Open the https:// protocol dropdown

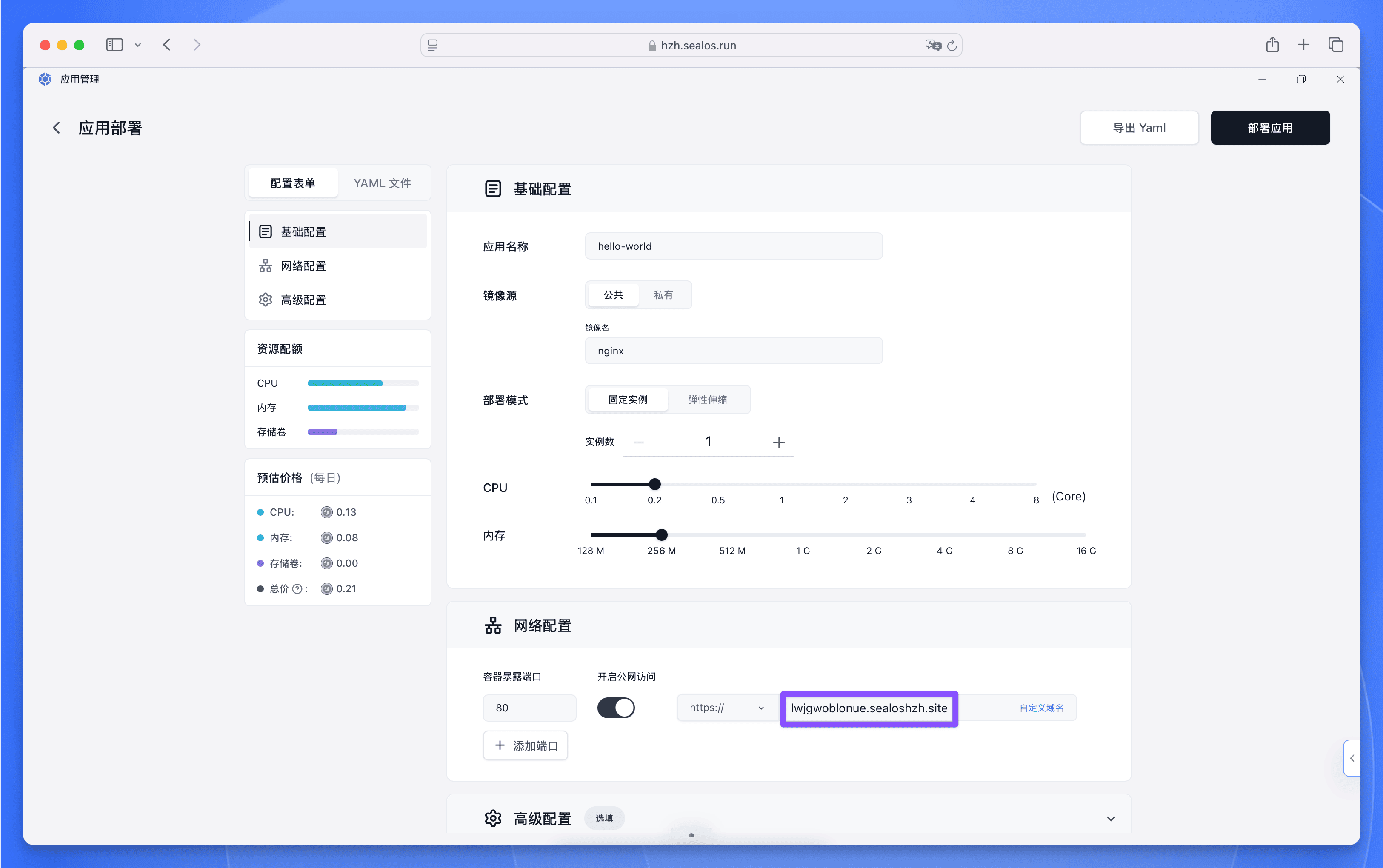tap(726, 708)
